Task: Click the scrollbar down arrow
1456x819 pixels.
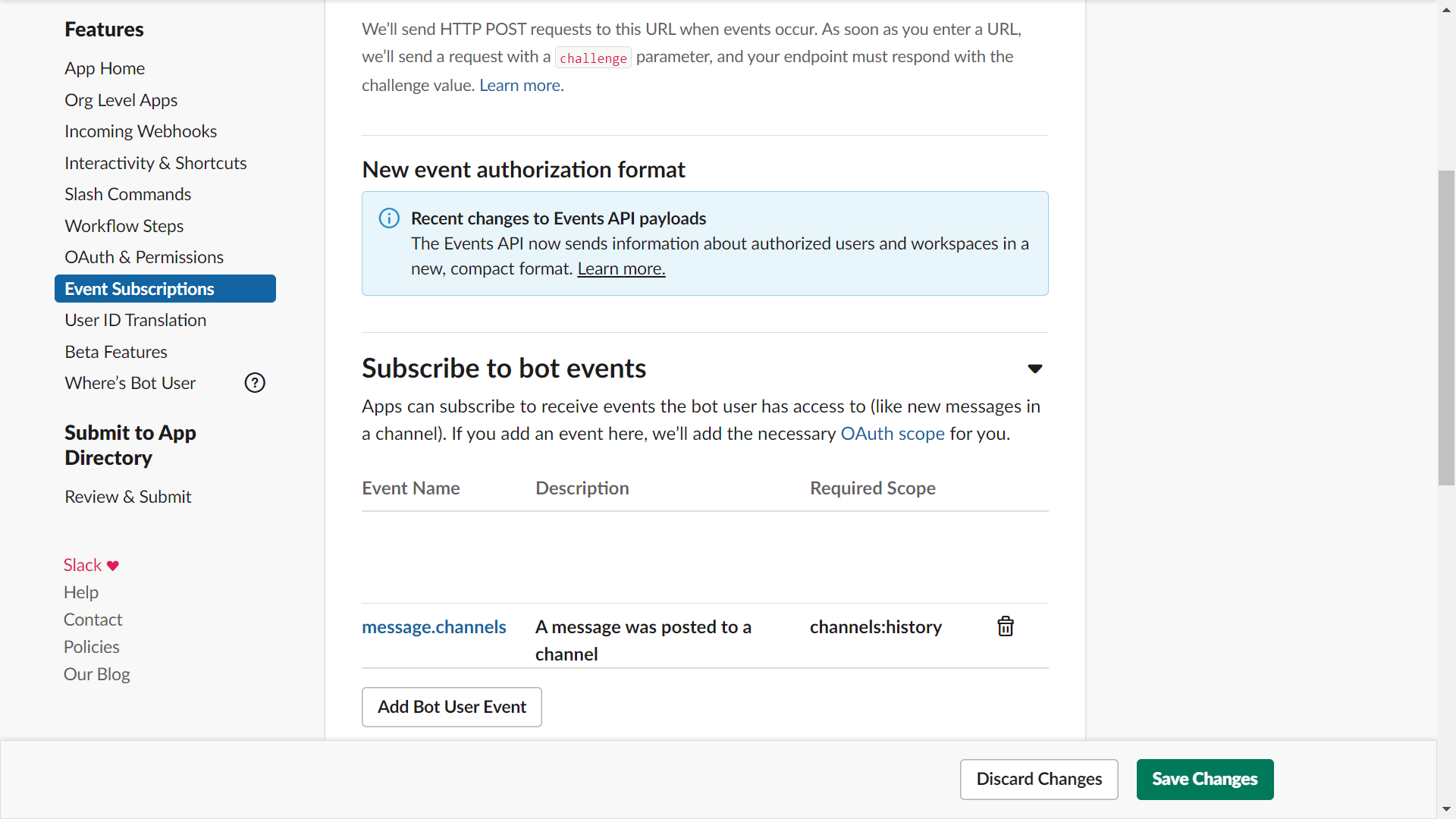Action: pyautogui.click(x=1446, y=809)
